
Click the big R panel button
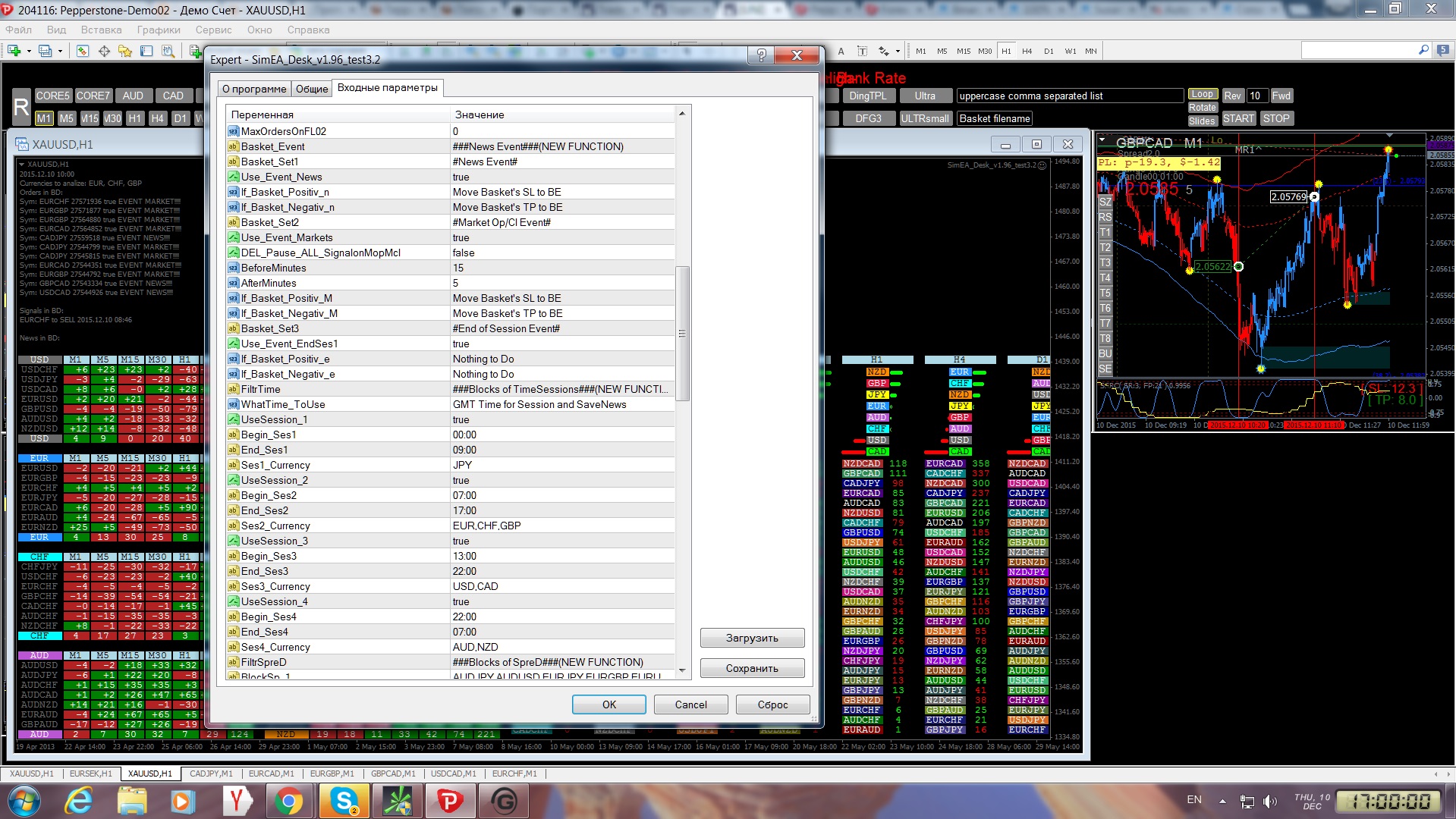(21, 108)
